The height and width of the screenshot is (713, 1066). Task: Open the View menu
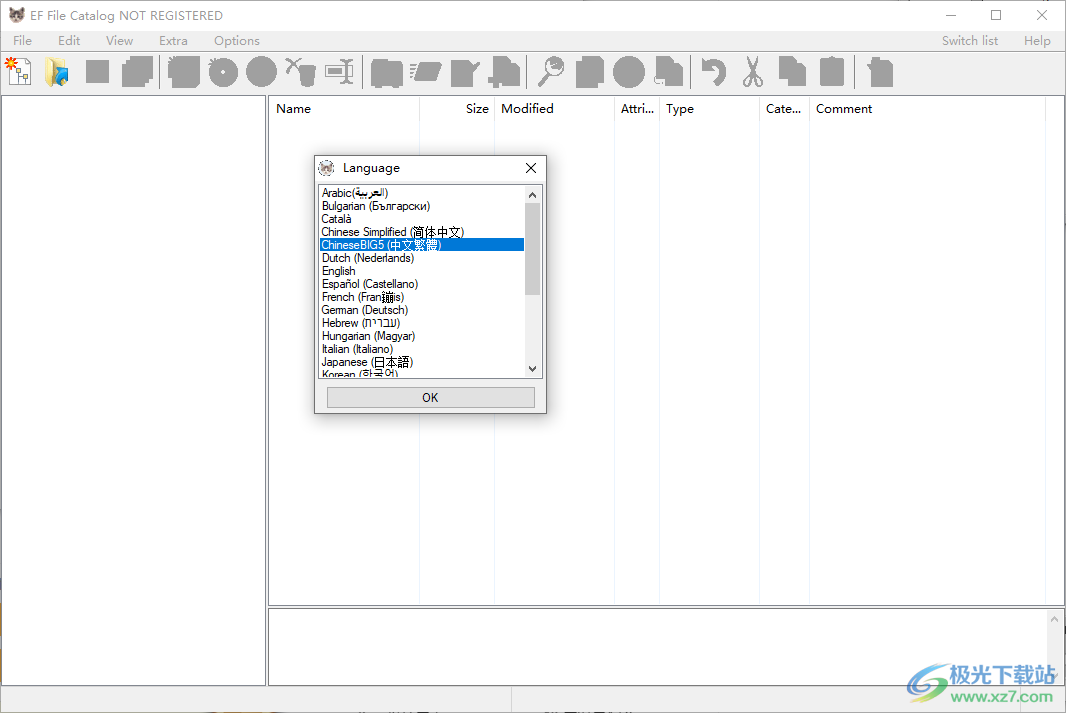coord(119,41)
